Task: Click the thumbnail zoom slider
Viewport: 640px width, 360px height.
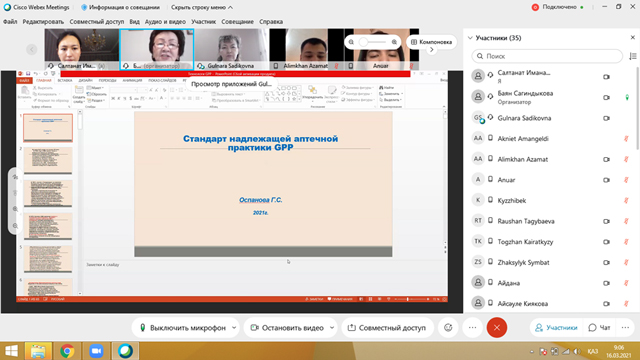Action: [x=373, y=42]
